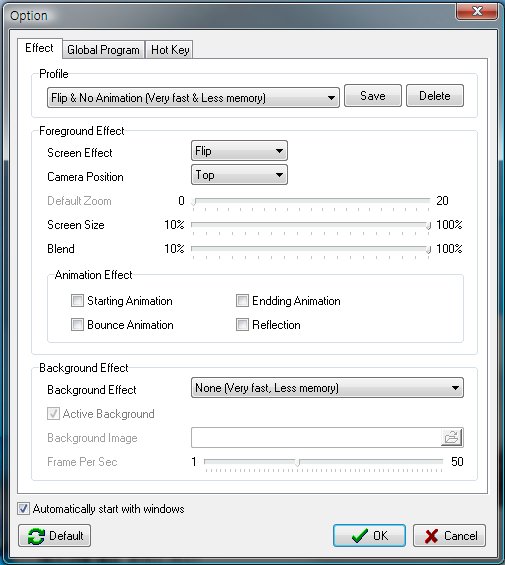Open the Camera Position dropdown
Image resolution: width=505 pixels, height=565 pixels.
tap(239, 175)
